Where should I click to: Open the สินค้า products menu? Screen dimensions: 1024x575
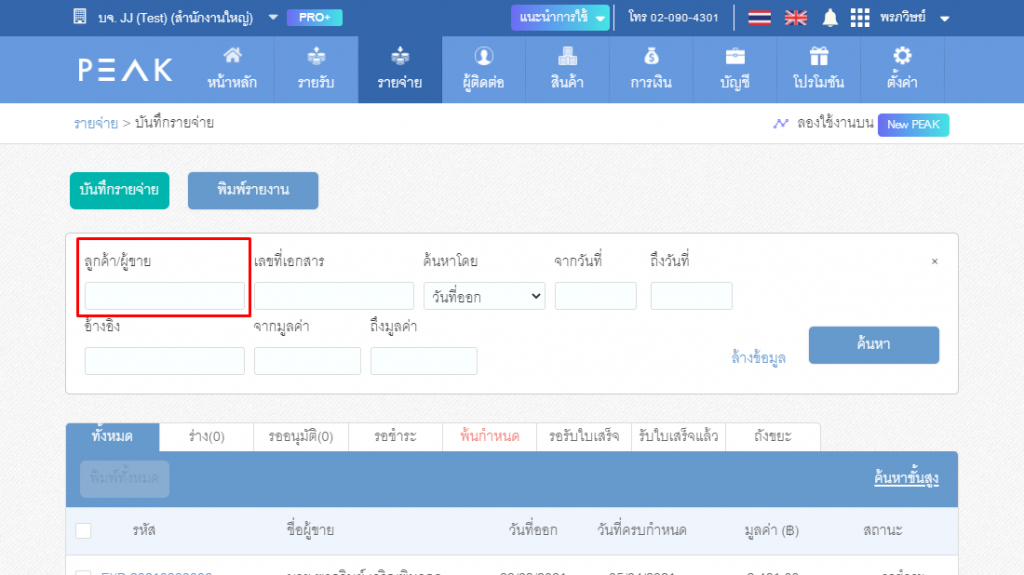point(567,69)
